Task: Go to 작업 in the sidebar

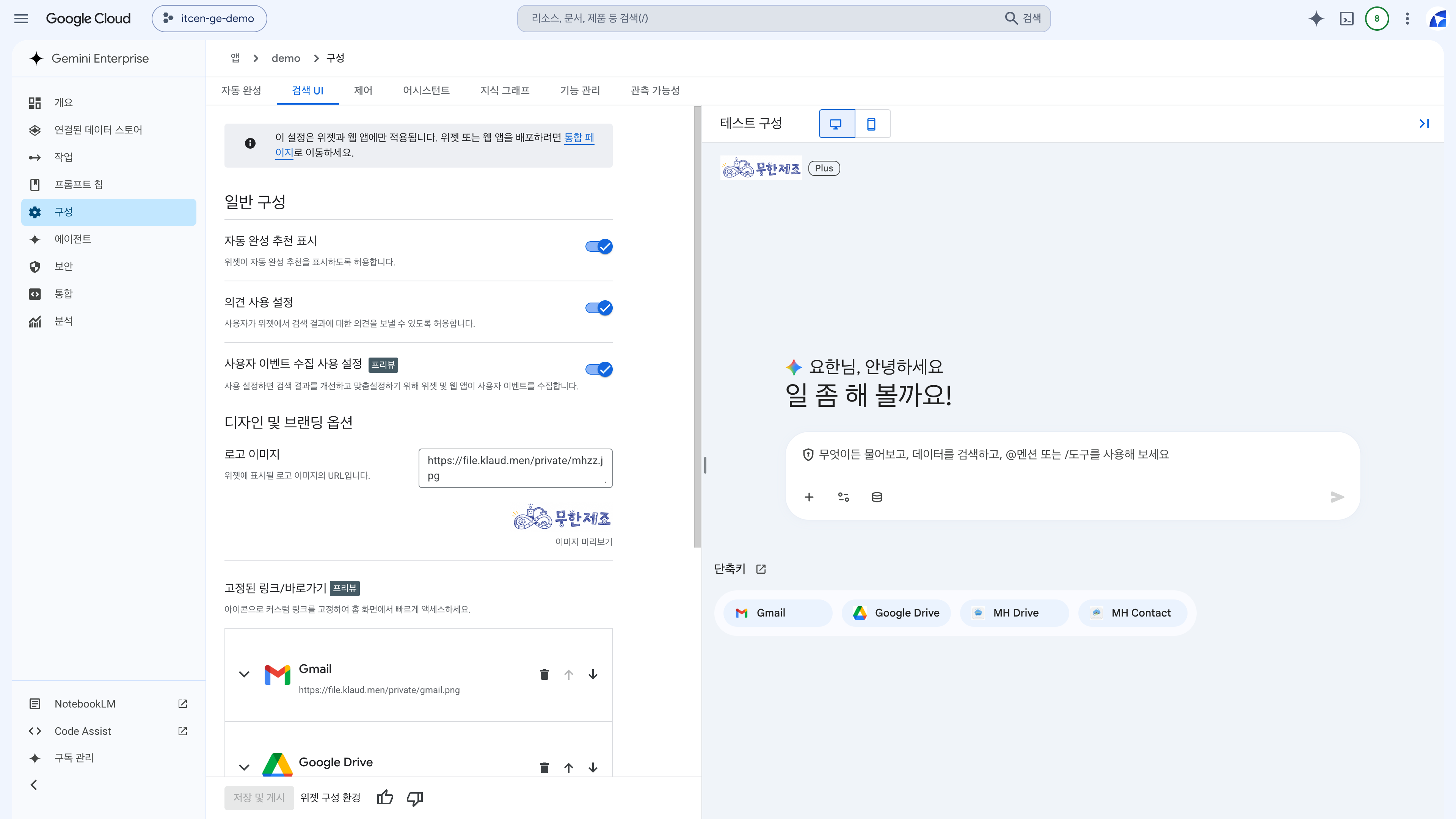Action: [108, 157]
